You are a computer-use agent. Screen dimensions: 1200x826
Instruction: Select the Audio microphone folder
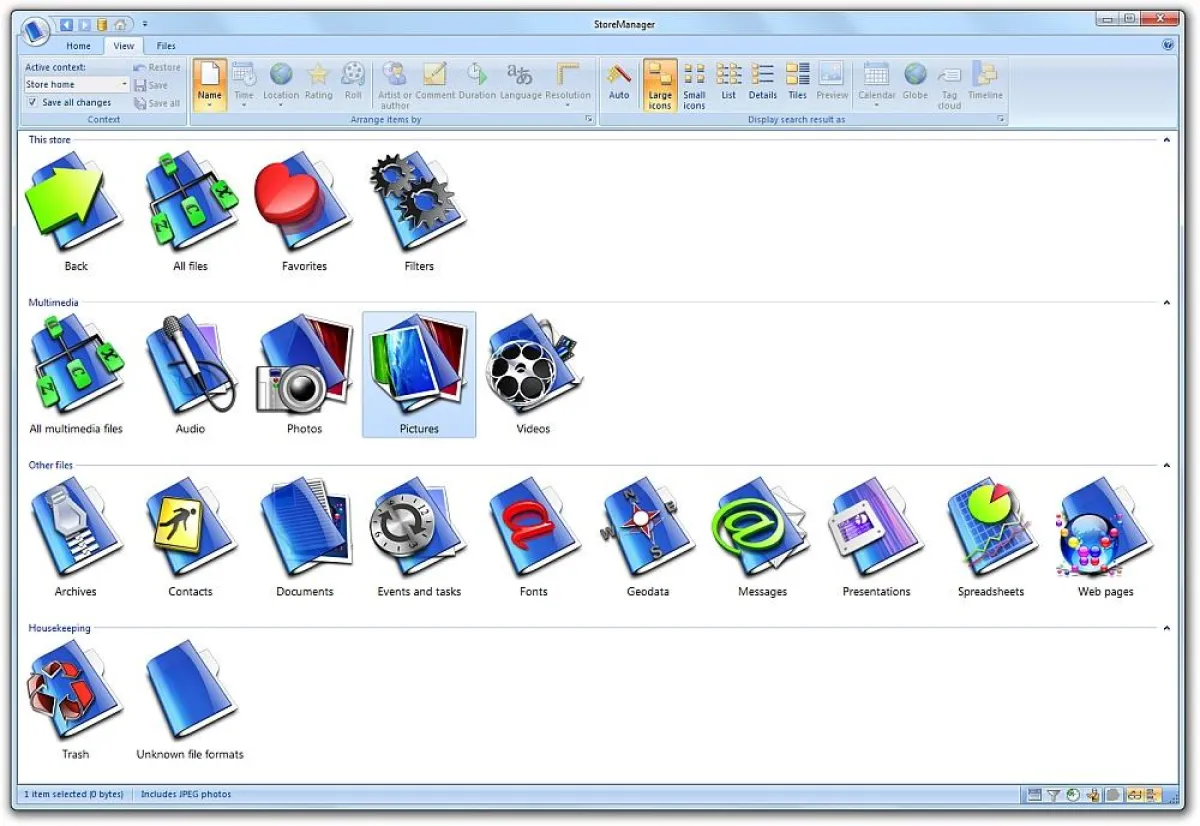[x=190, y=366]
